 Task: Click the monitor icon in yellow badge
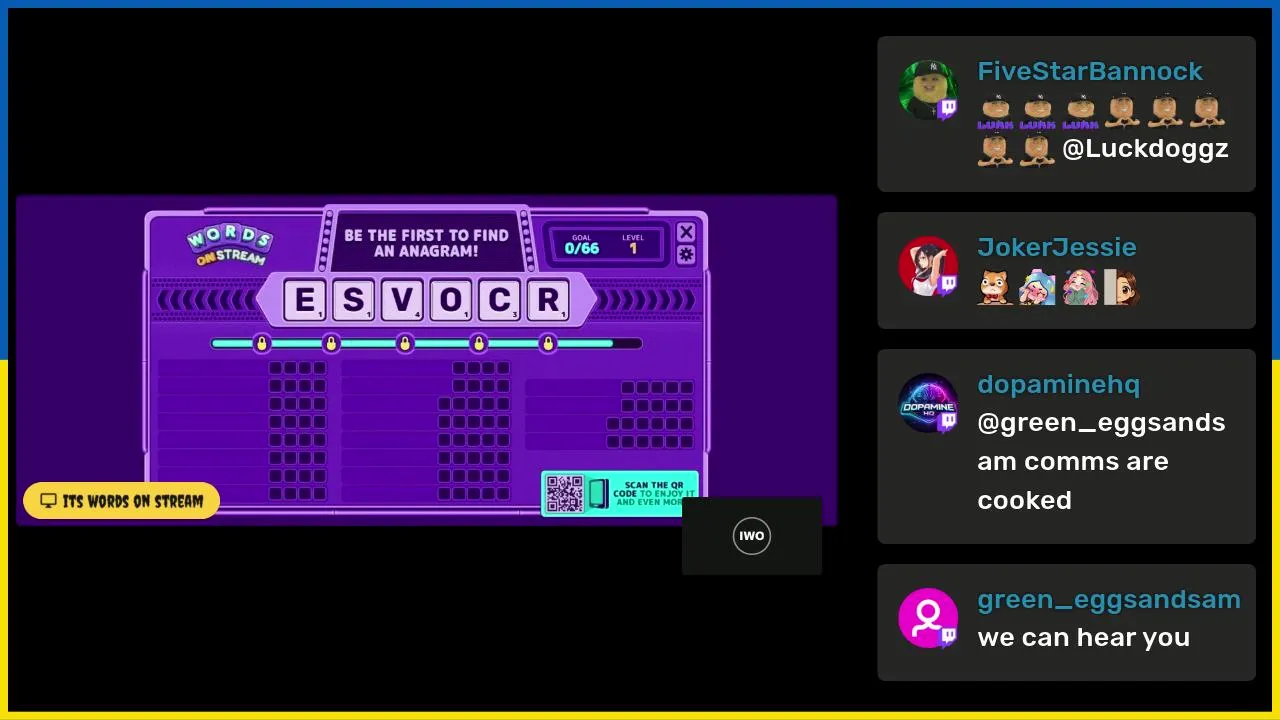(x=48, y=501)
